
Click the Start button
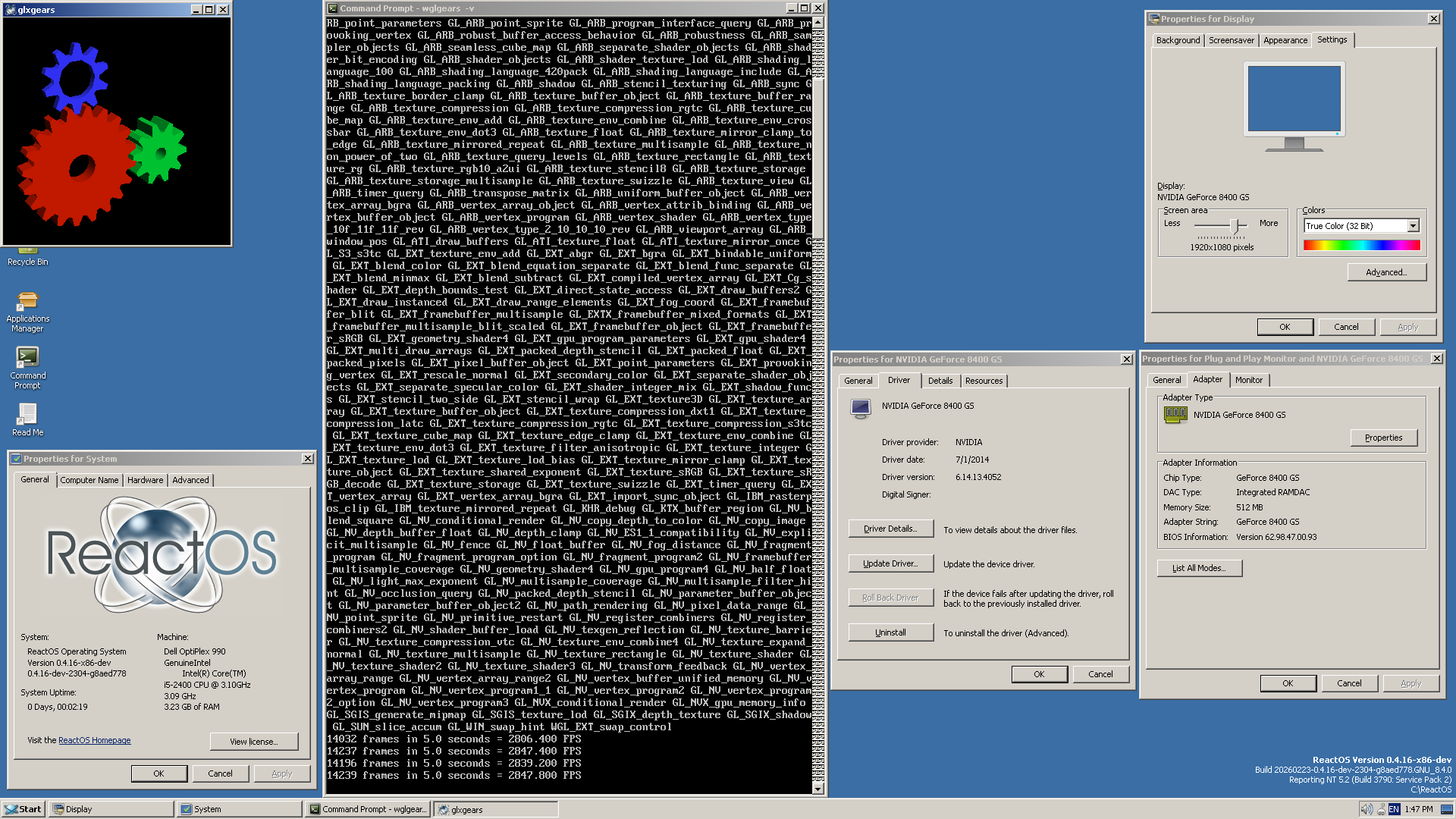coord(23,809)
